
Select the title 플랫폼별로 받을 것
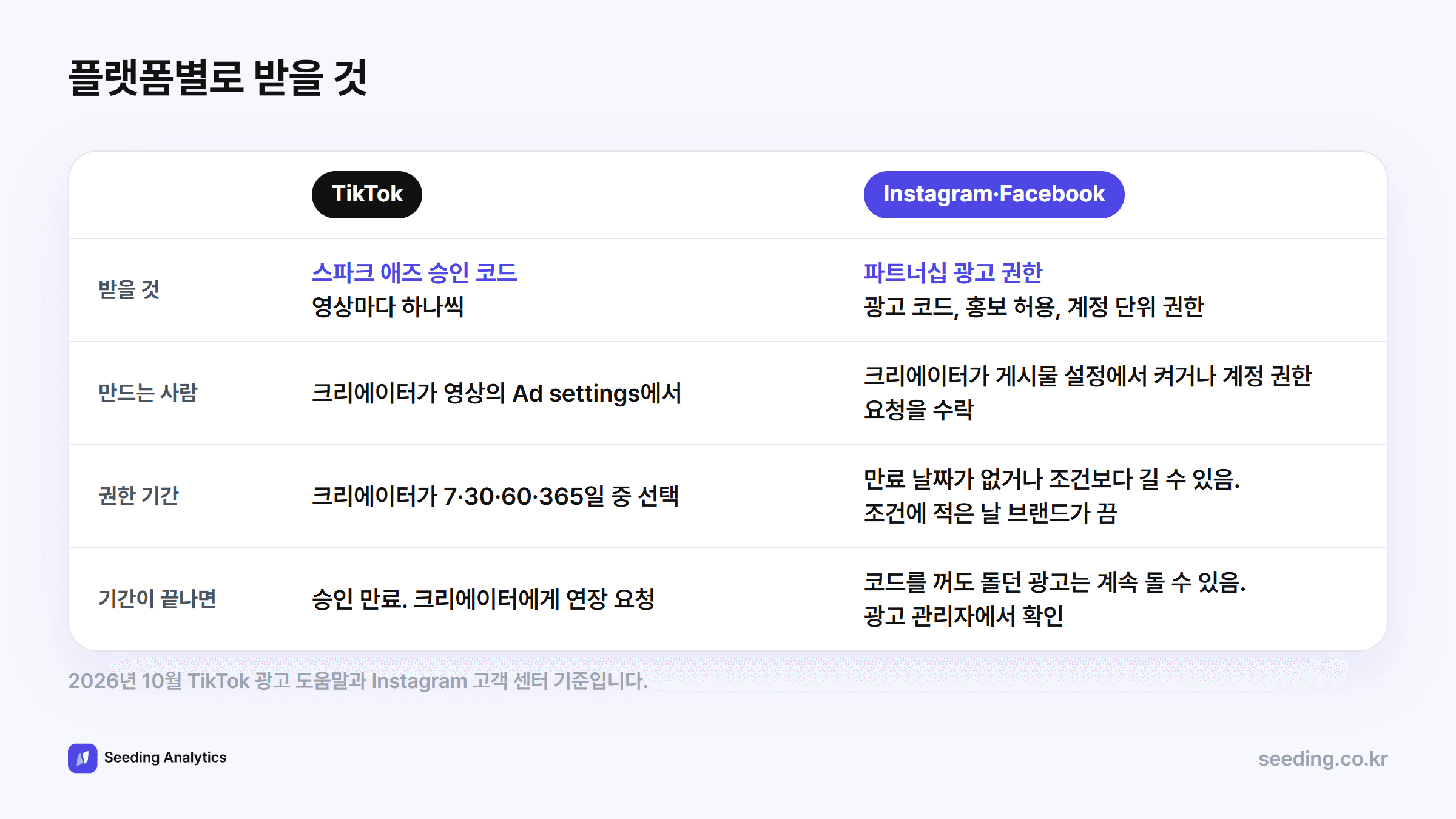click(x=218, y=78)
